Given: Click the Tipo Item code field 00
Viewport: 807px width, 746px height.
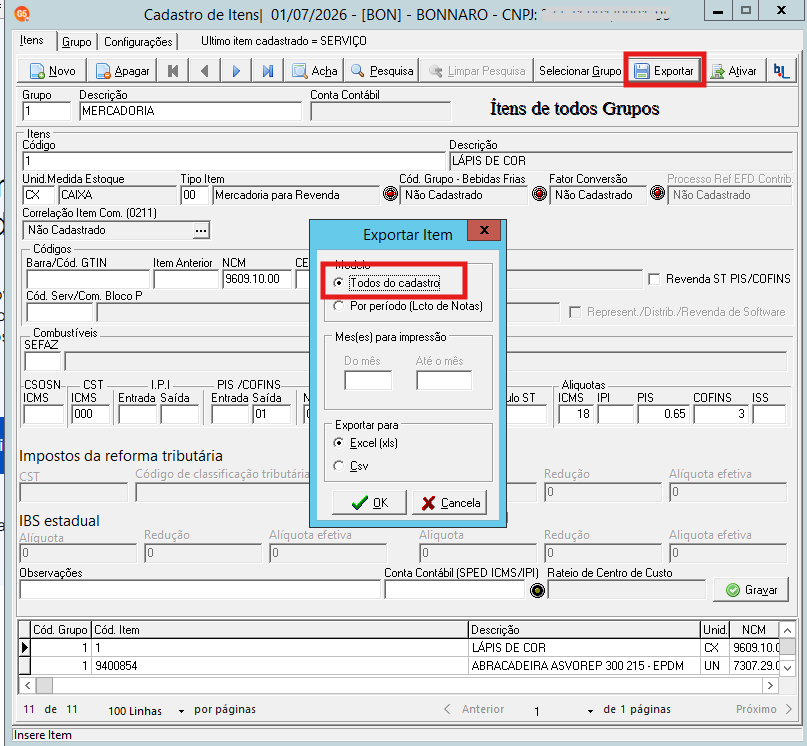Looking at the screenshot, I should tap(195, 195).
